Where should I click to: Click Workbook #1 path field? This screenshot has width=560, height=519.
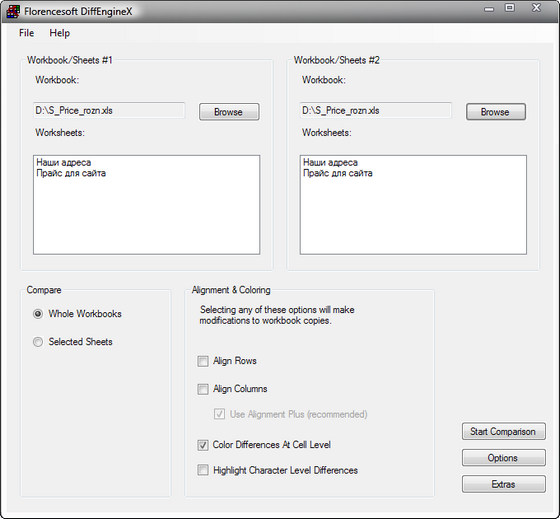(x=109, y=111)
